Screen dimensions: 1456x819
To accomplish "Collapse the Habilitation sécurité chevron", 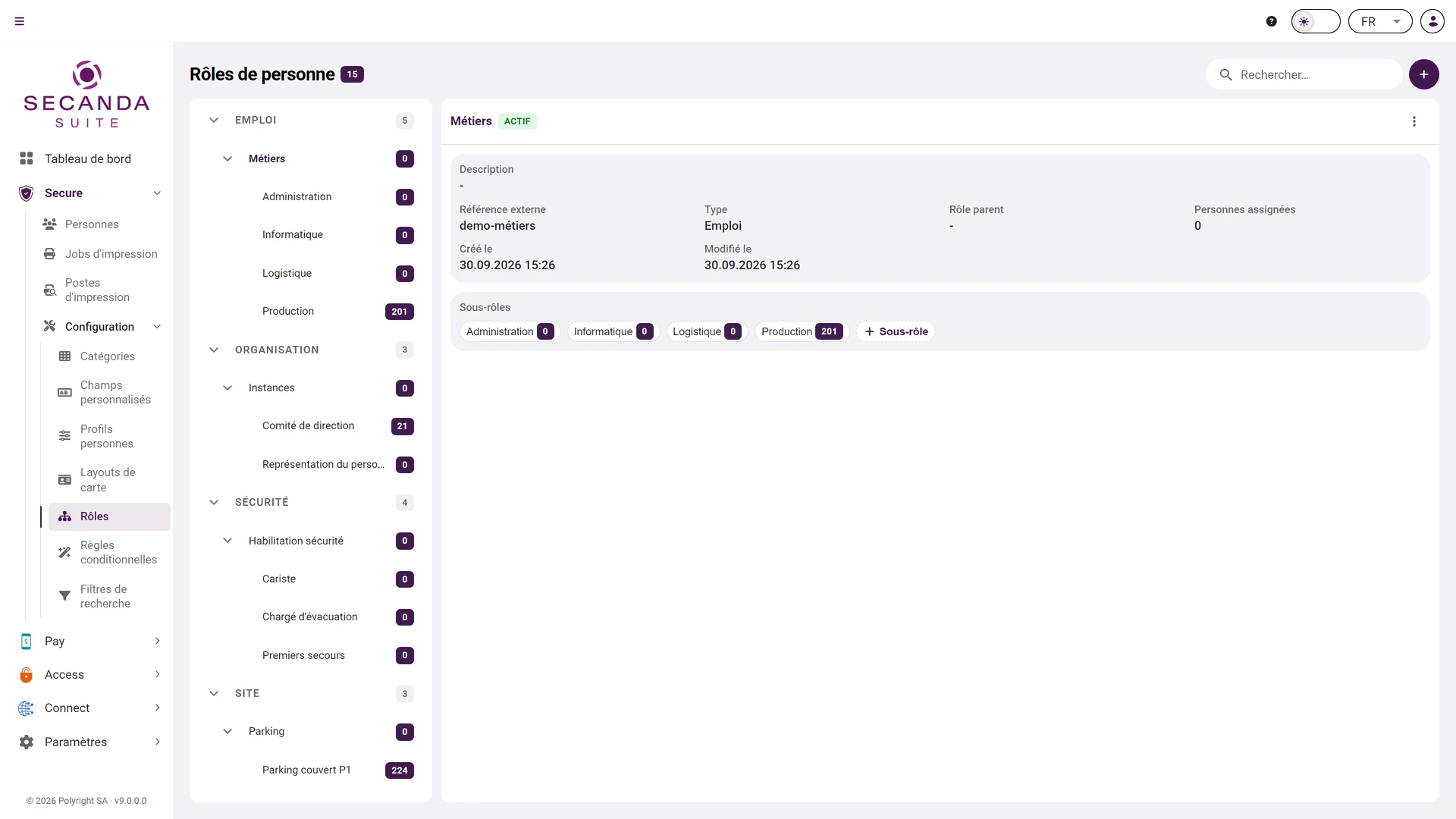I will [227, 541].
